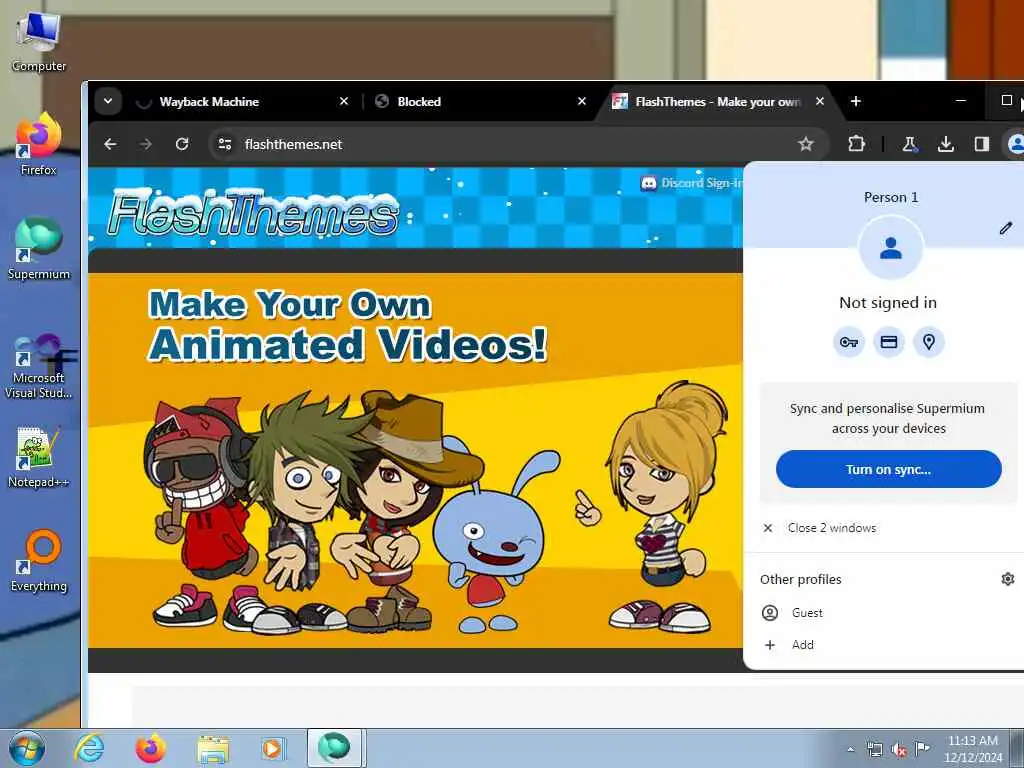Open the network tray icon
Image resolution: width=1024 pixels, height=768 pixels.
[874, 749]
